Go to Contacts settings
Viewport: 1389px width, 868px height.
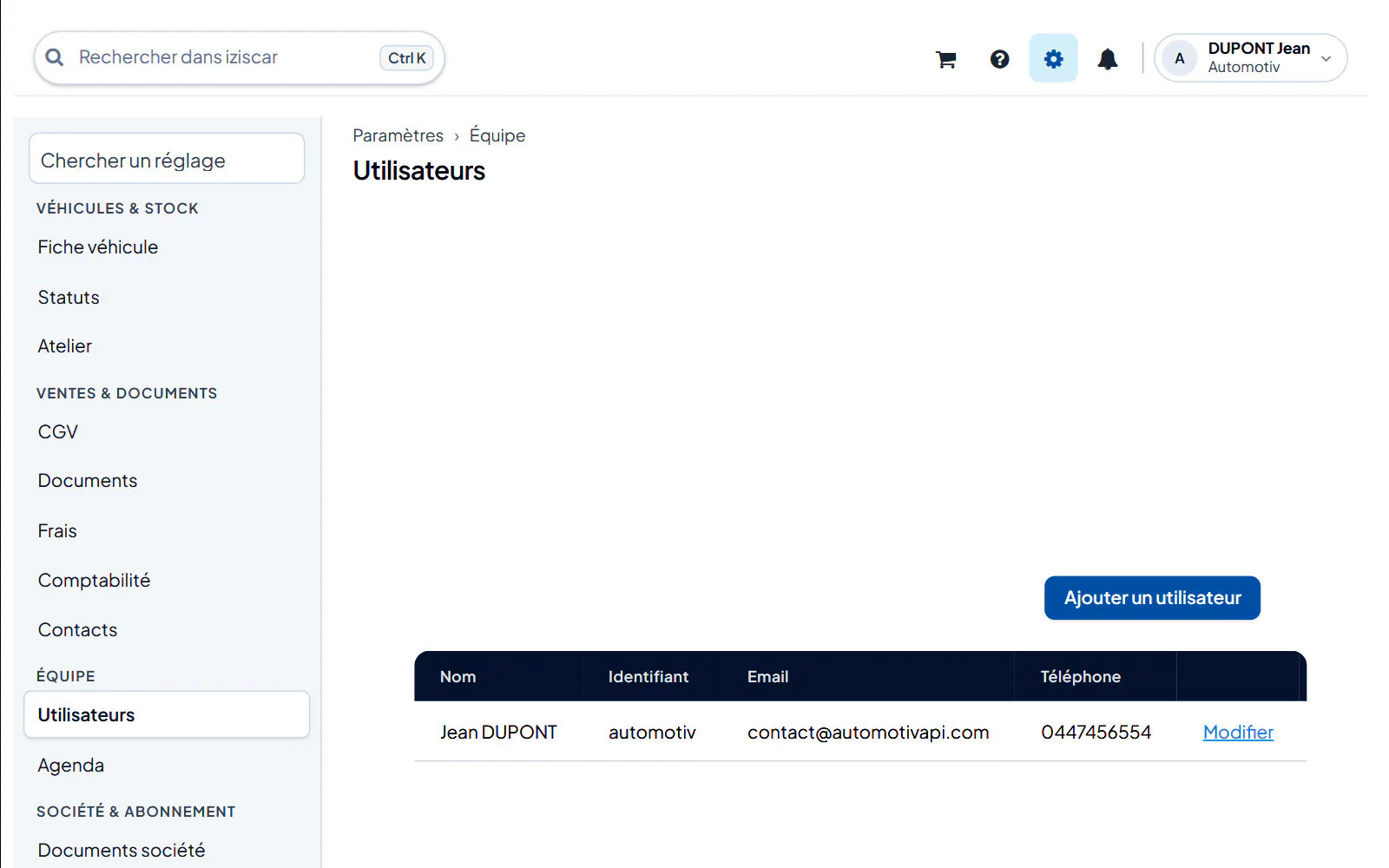coord(77,630)
